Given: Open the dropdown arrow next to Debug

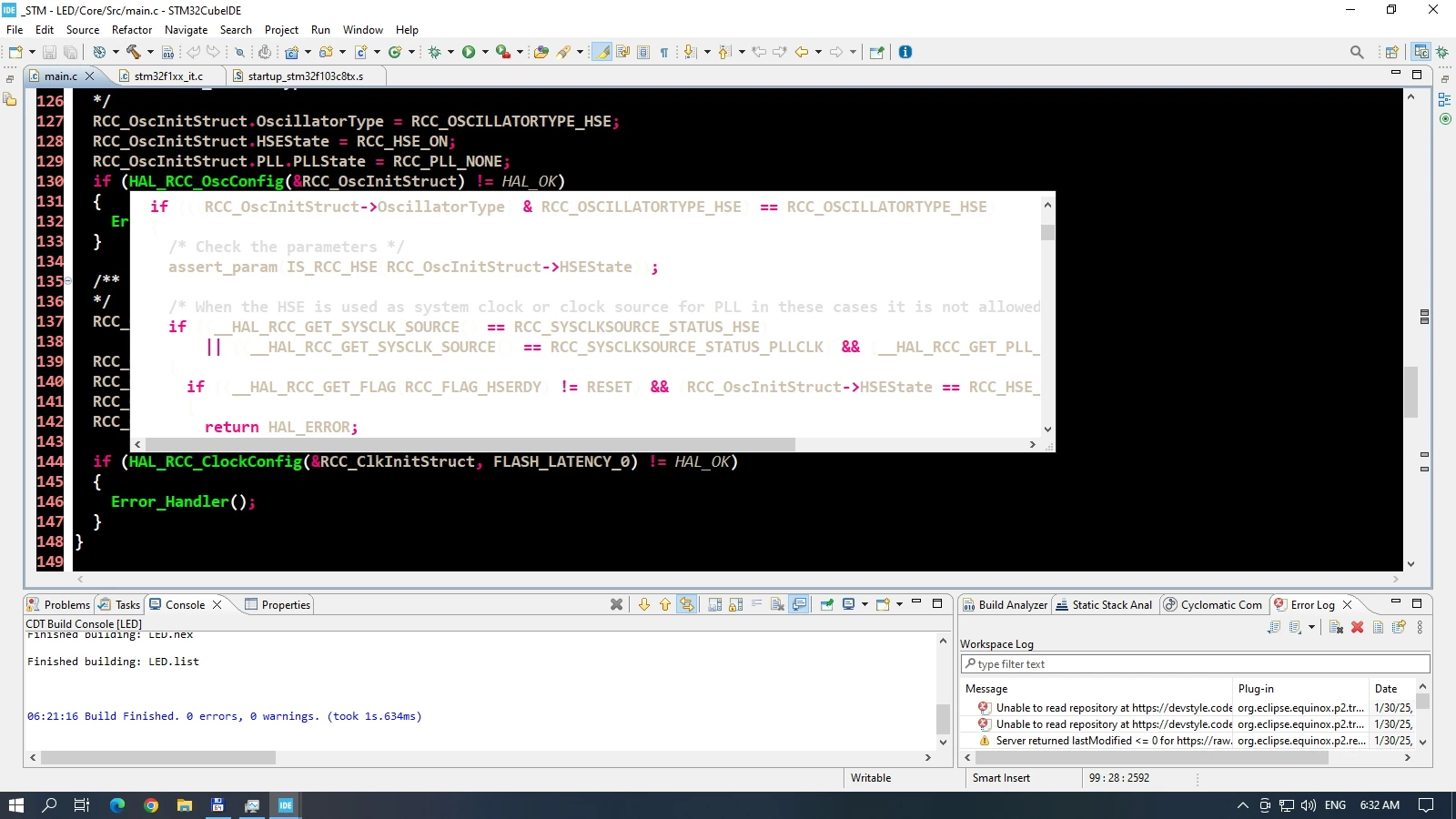Looking at the screenshot, I should (450, 52).
